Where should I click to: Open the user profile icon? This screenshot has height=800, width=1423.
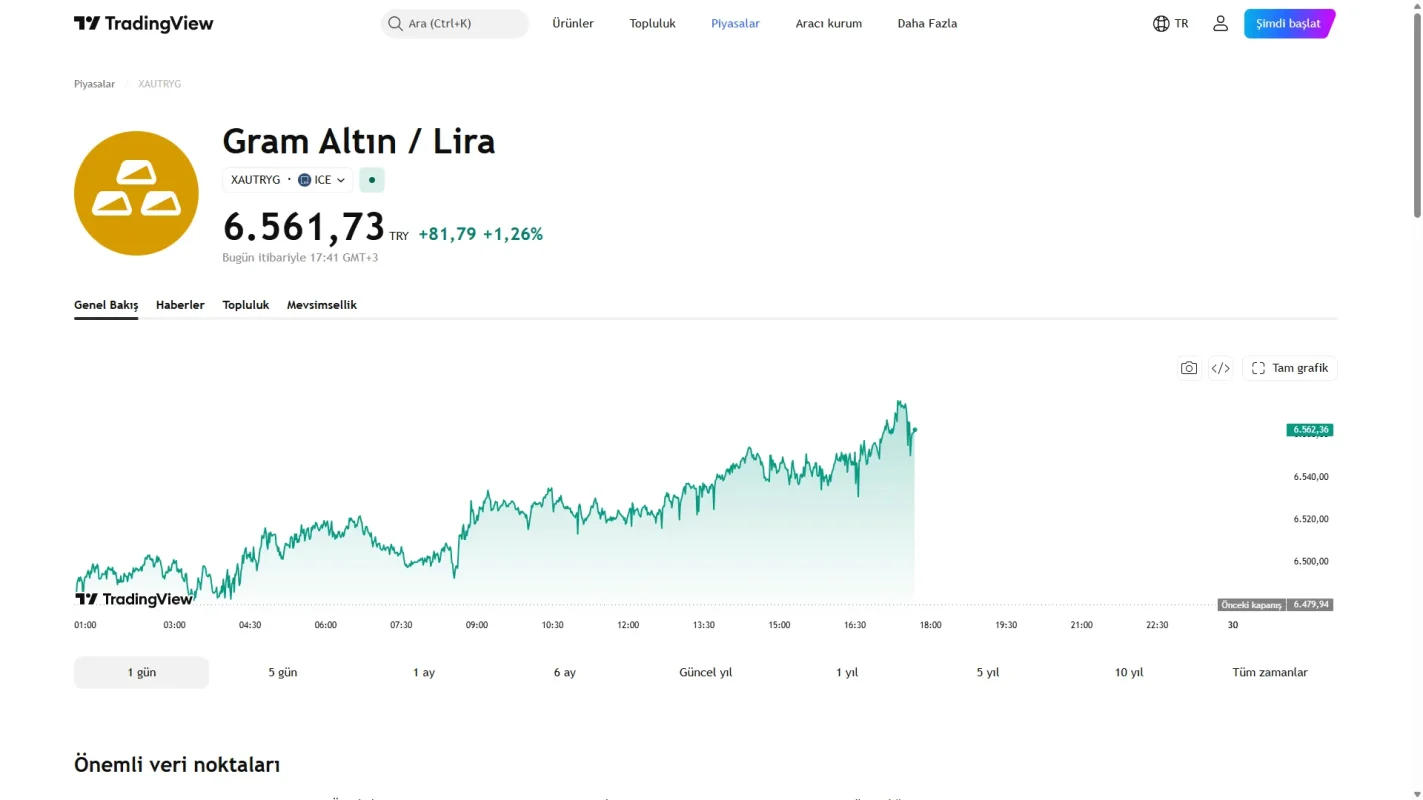(1220, 23)
